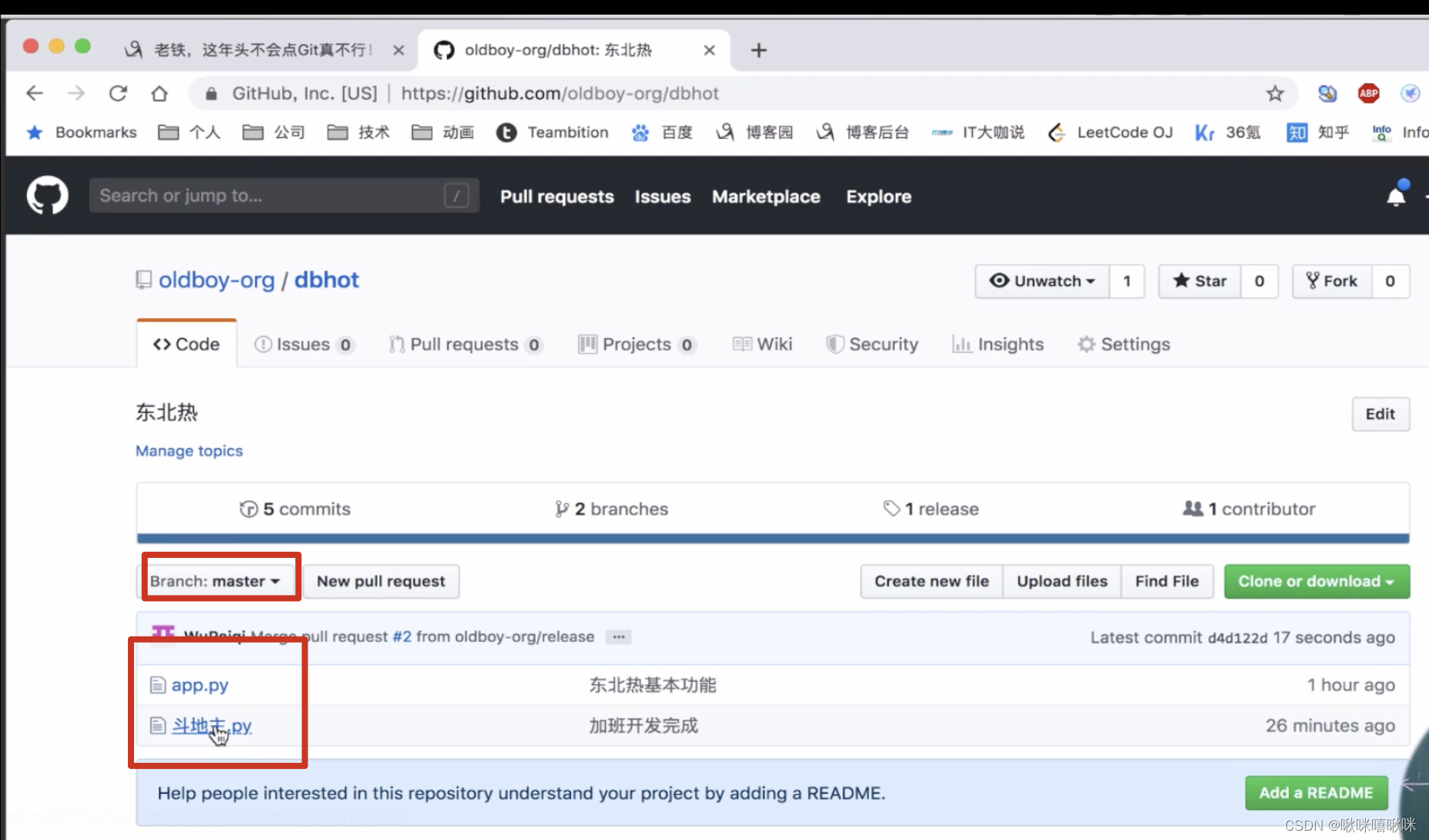The height and width of the screenshot is (840, 1429).
Task: Open the 个人 bookmark folder
Action: tap(189, 133)
